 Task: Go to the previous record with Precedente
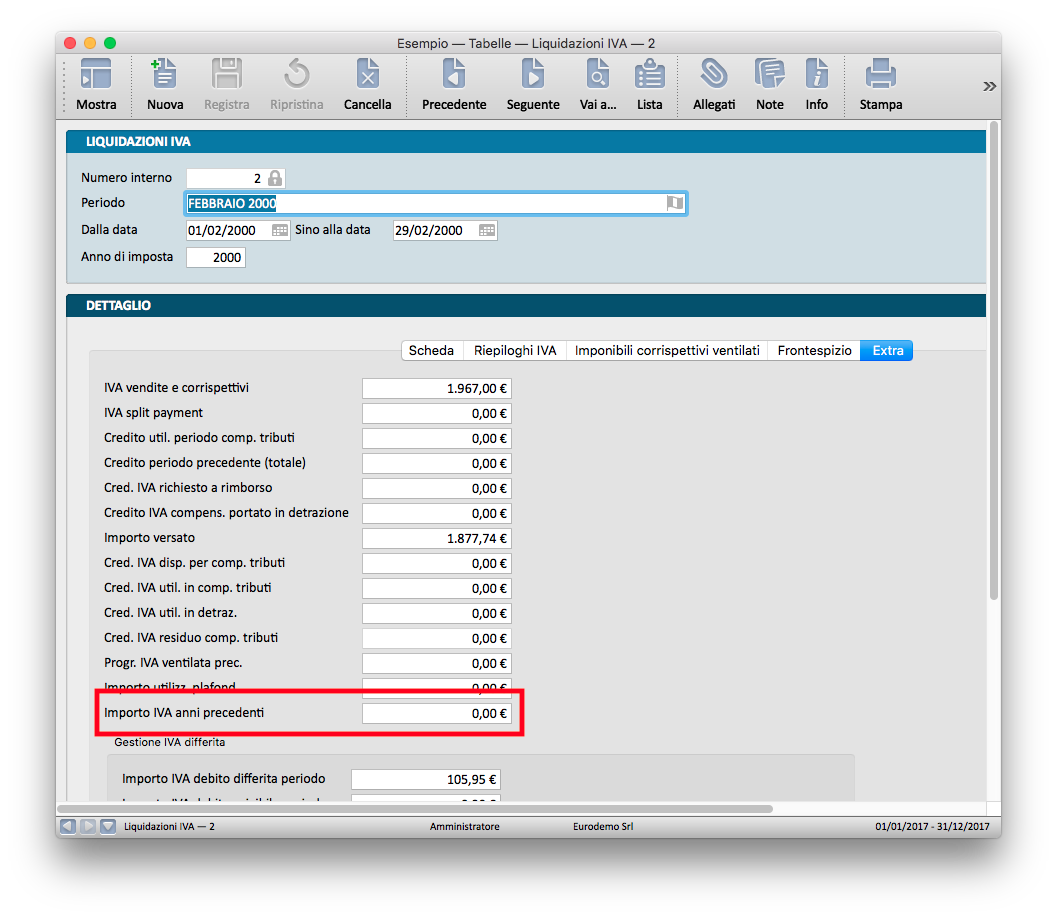point(454,76)
